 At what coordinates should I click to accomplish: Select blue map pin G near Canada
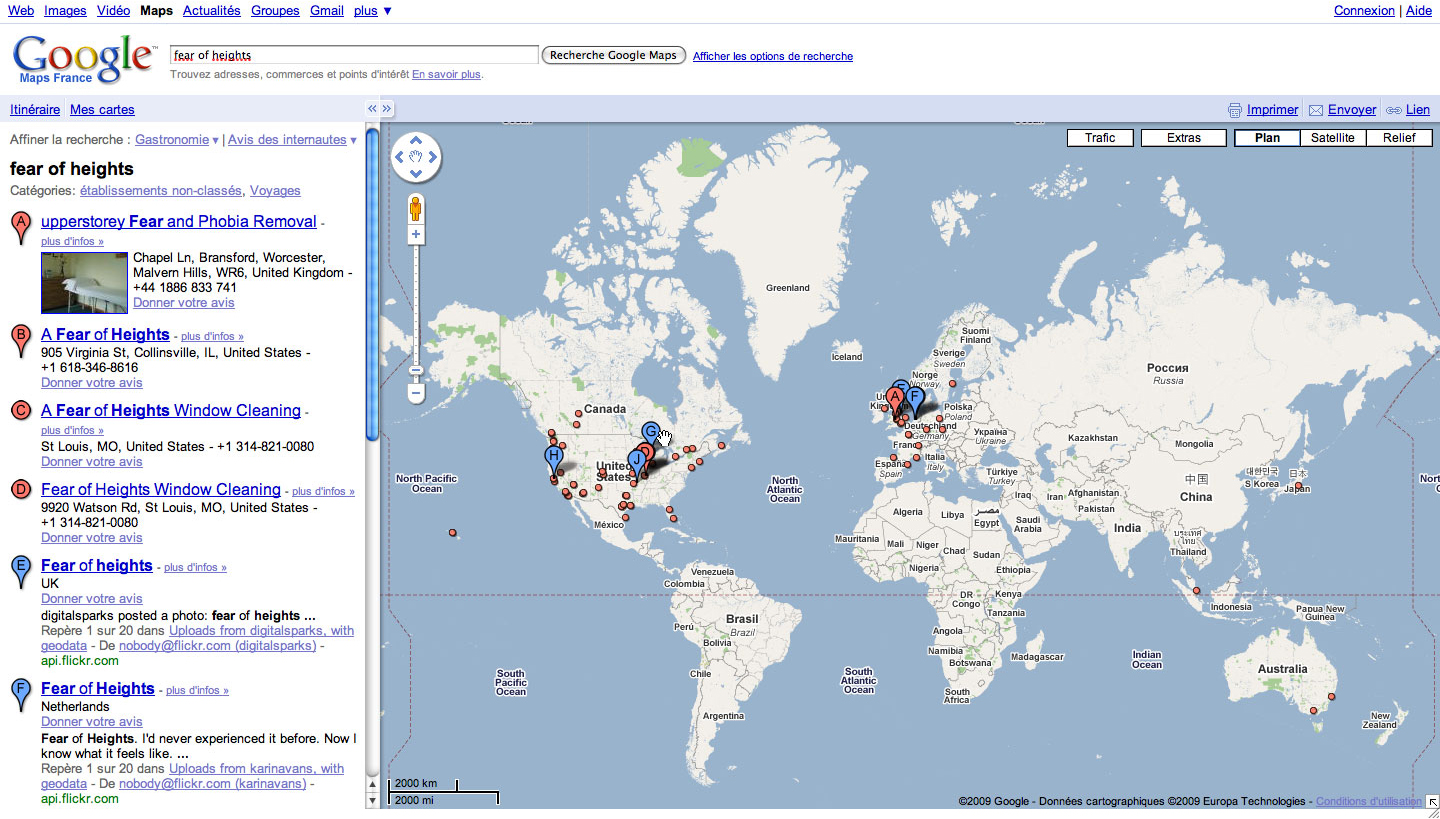[651, 432]
